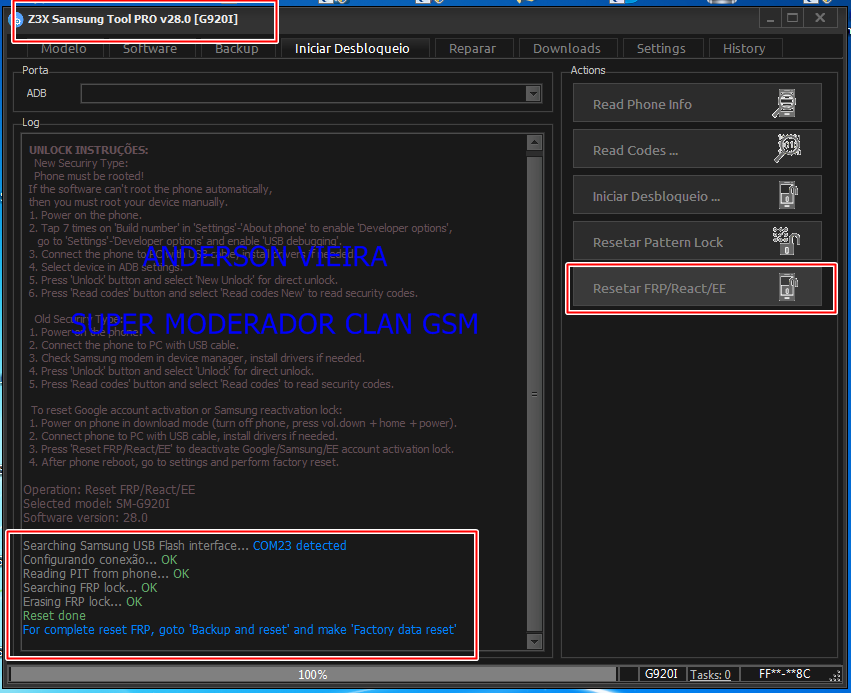Click the Resetar Pattern Lock button

coord(697,241)
